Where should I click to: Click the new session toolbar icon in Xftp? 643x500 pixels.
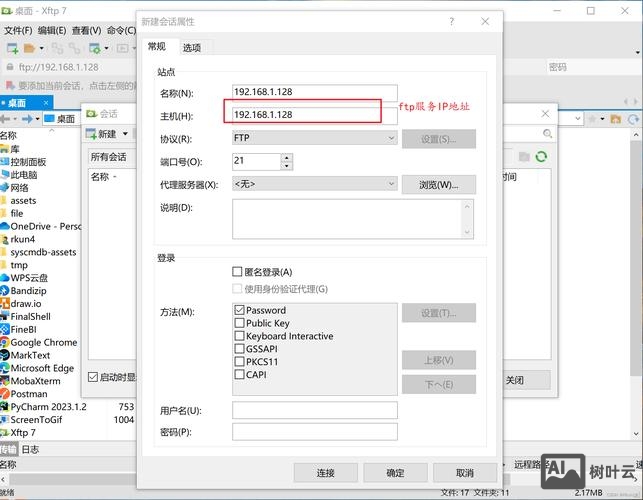tap(12, 48)
